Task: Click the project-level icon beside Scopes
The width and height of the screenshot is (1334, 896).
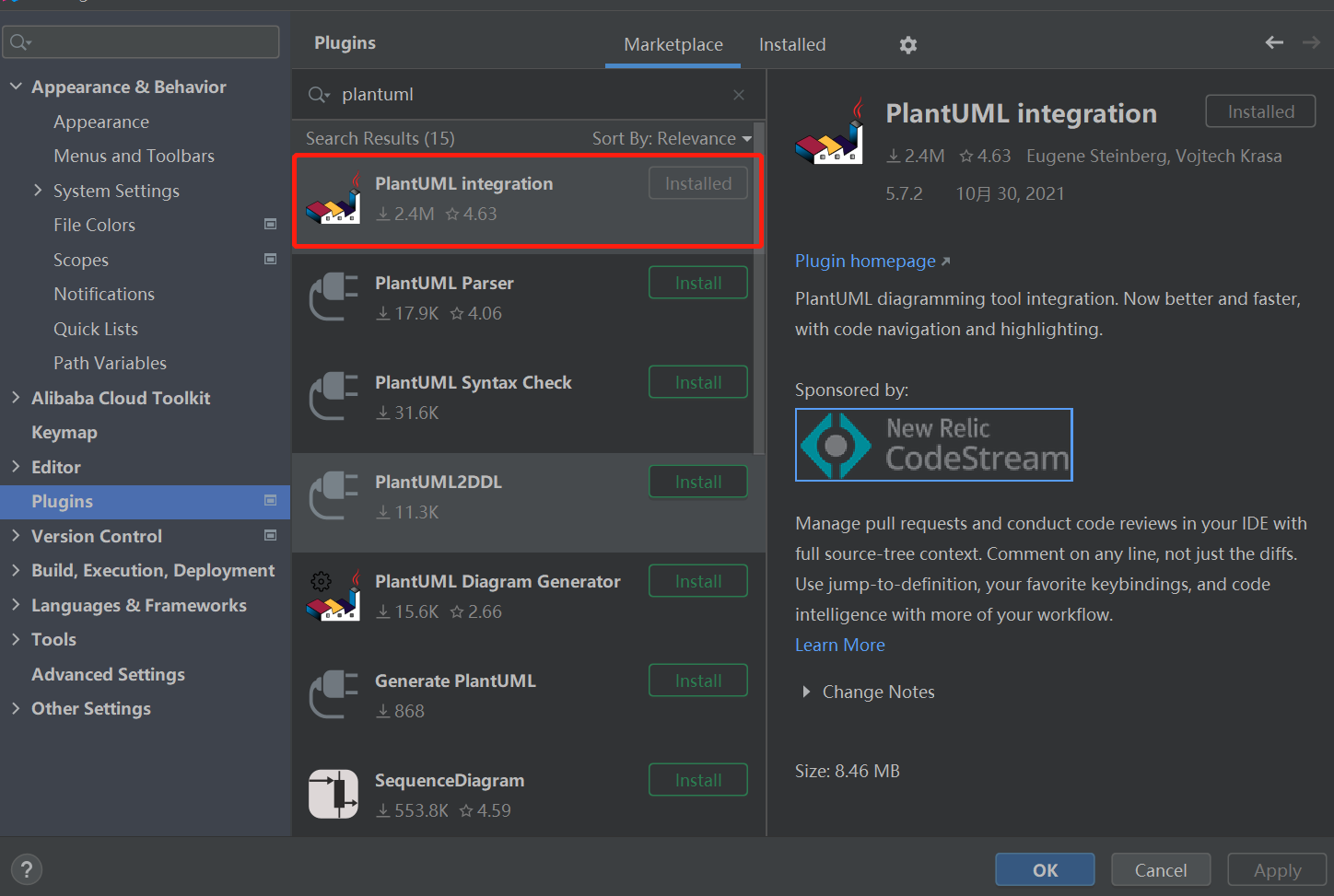Action: coord(271,259)
